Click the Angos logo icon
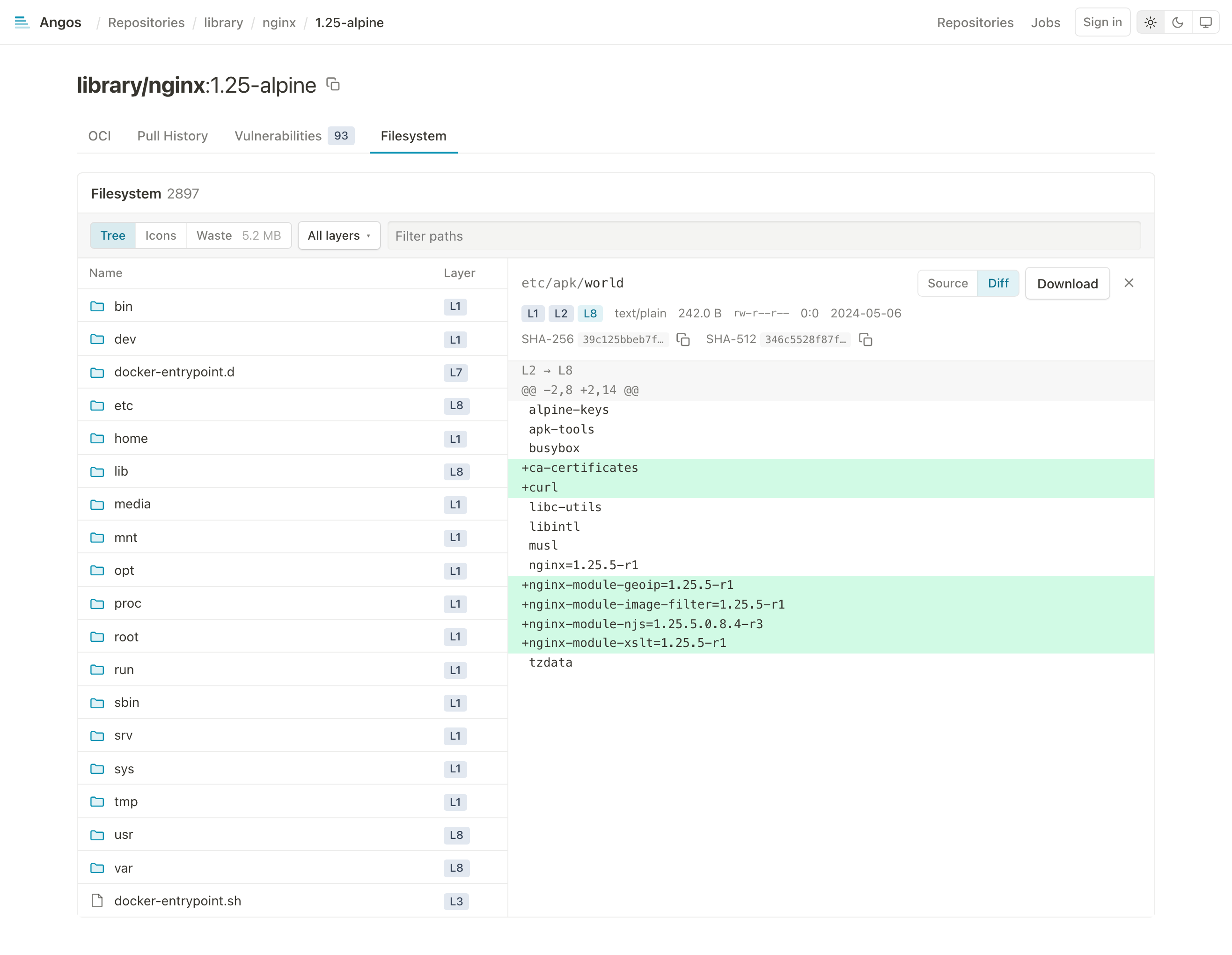Viewport: 1232px width, 955px height. [x=22, y=22]
